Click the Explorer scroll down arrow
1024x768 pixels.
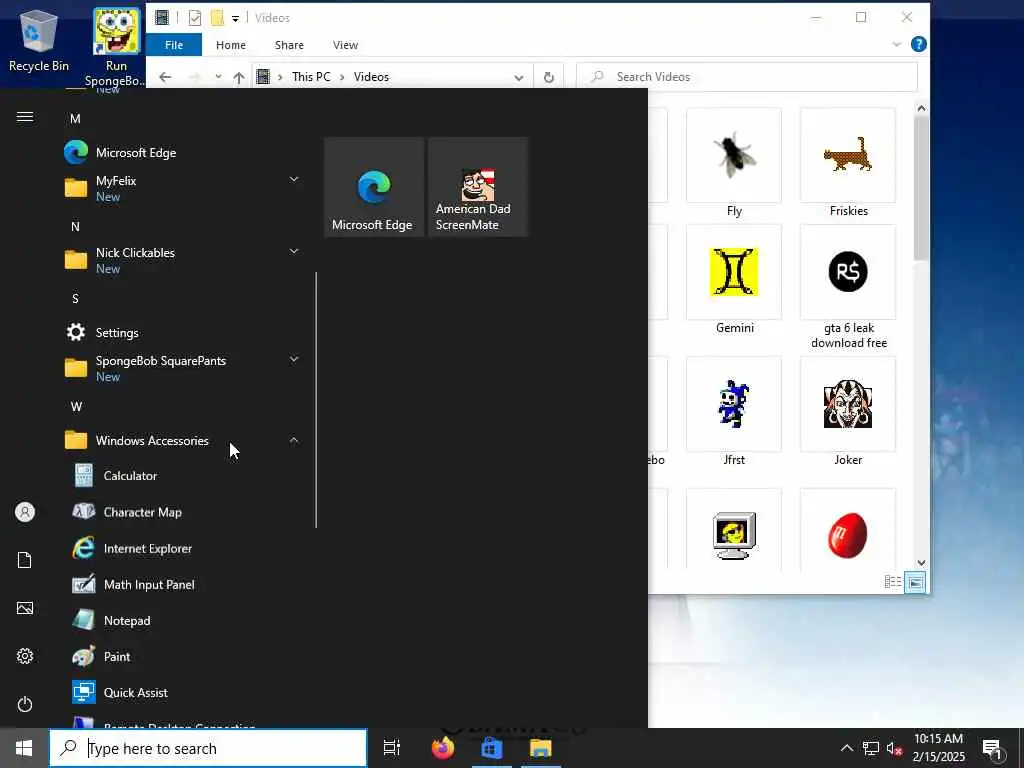coord(921,562)
